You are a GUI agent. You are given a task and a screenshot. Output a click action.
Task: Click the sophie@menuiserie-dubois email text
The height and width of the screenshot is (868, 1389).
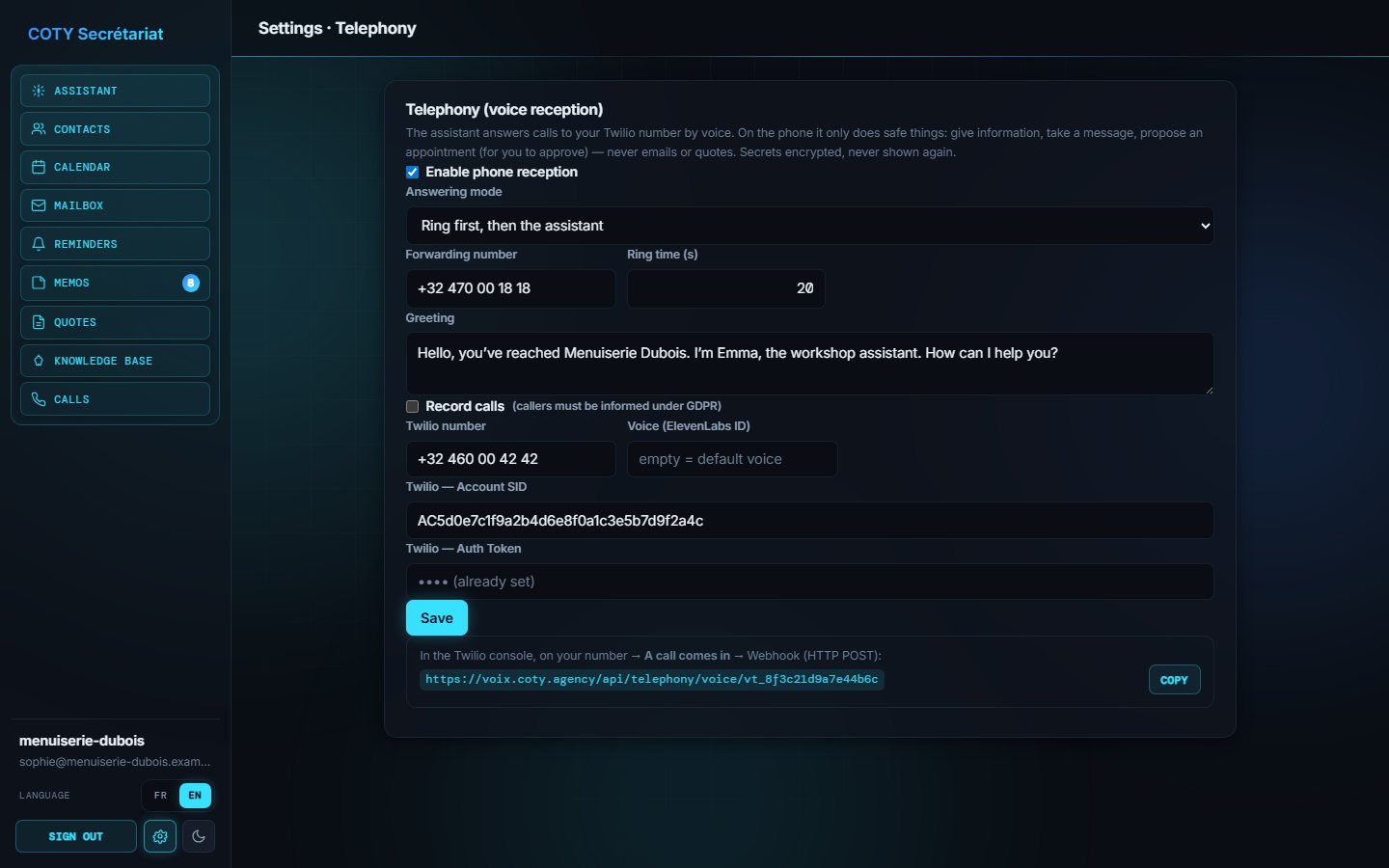point(115,762)
